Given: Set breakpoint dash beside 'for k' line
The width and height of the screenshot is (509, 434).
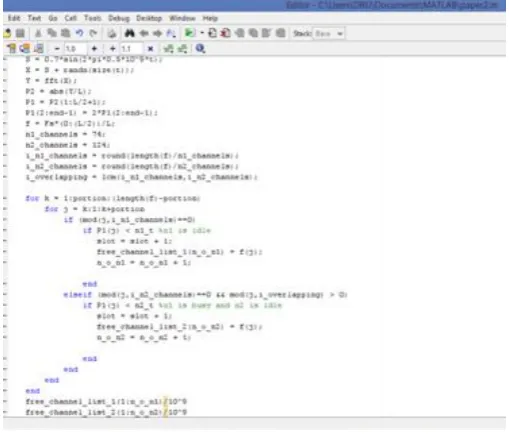Looking at the screenshot, I should [5, 198].
